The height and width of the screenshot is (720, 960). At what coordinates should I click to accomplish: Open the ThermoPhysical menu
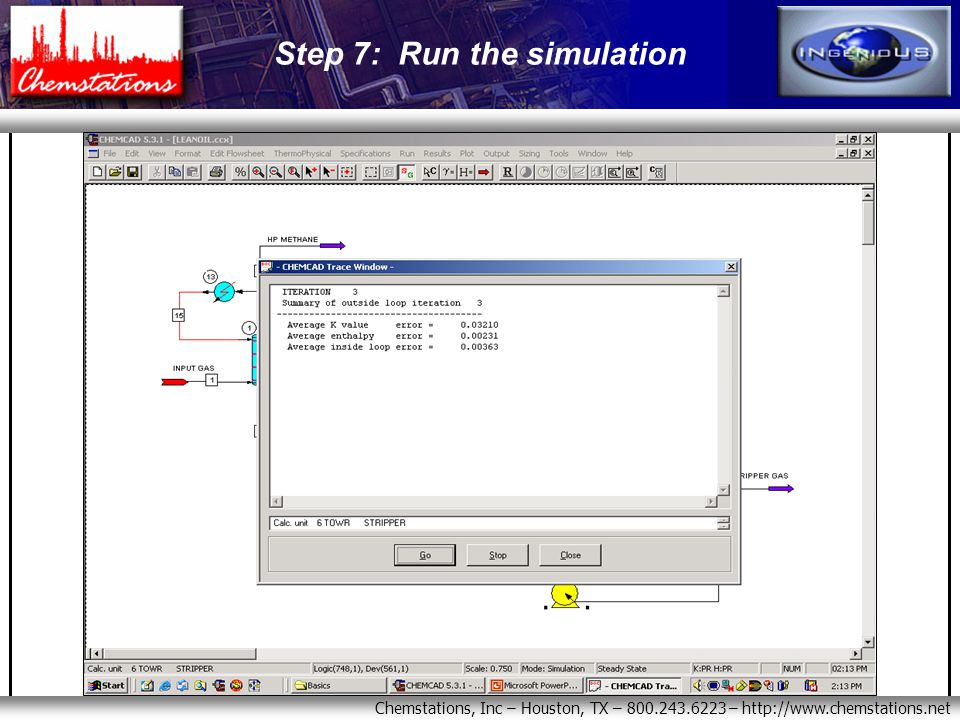[302, 154]
